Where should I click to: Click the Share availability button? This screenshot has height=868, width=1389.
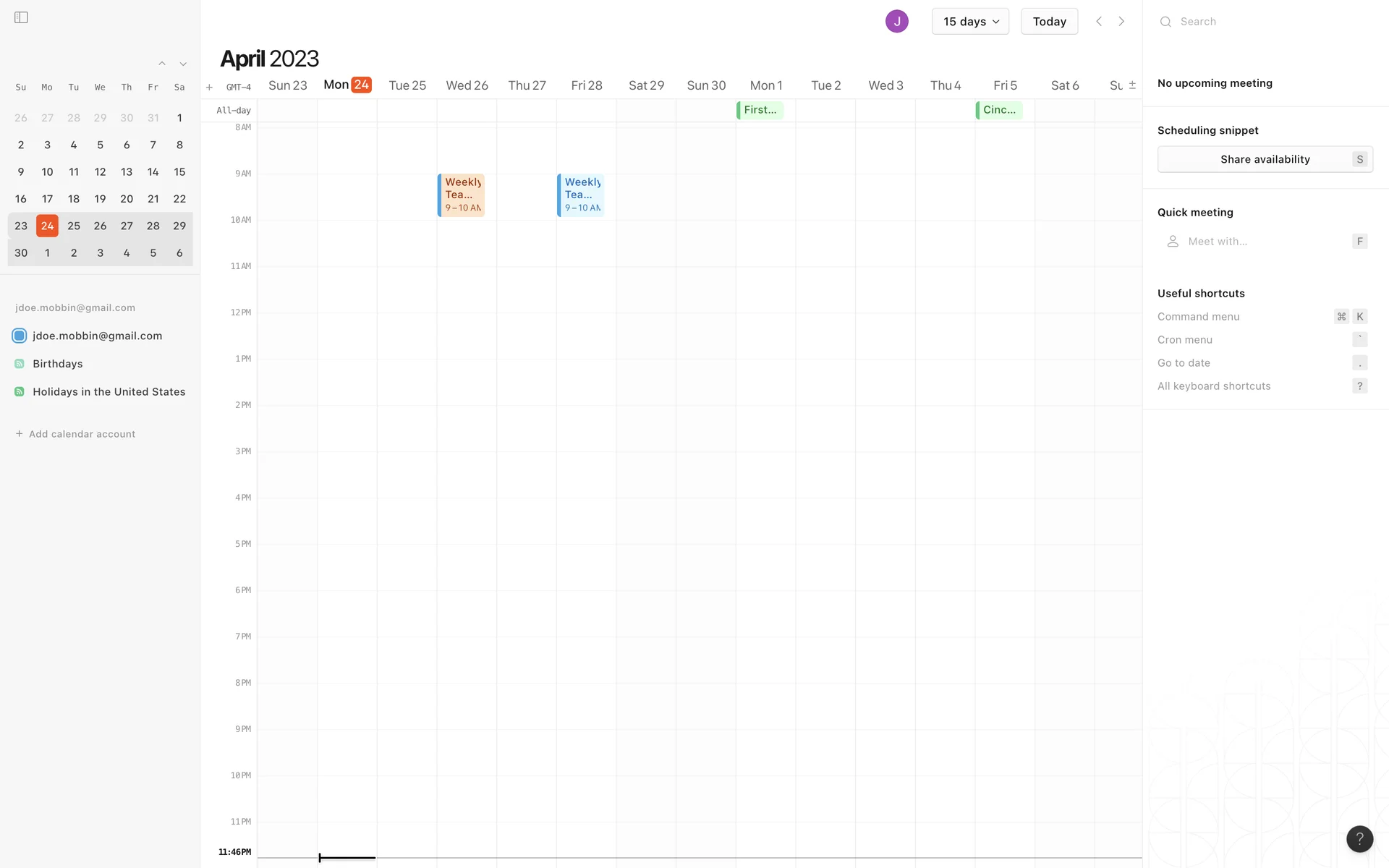1265,159
